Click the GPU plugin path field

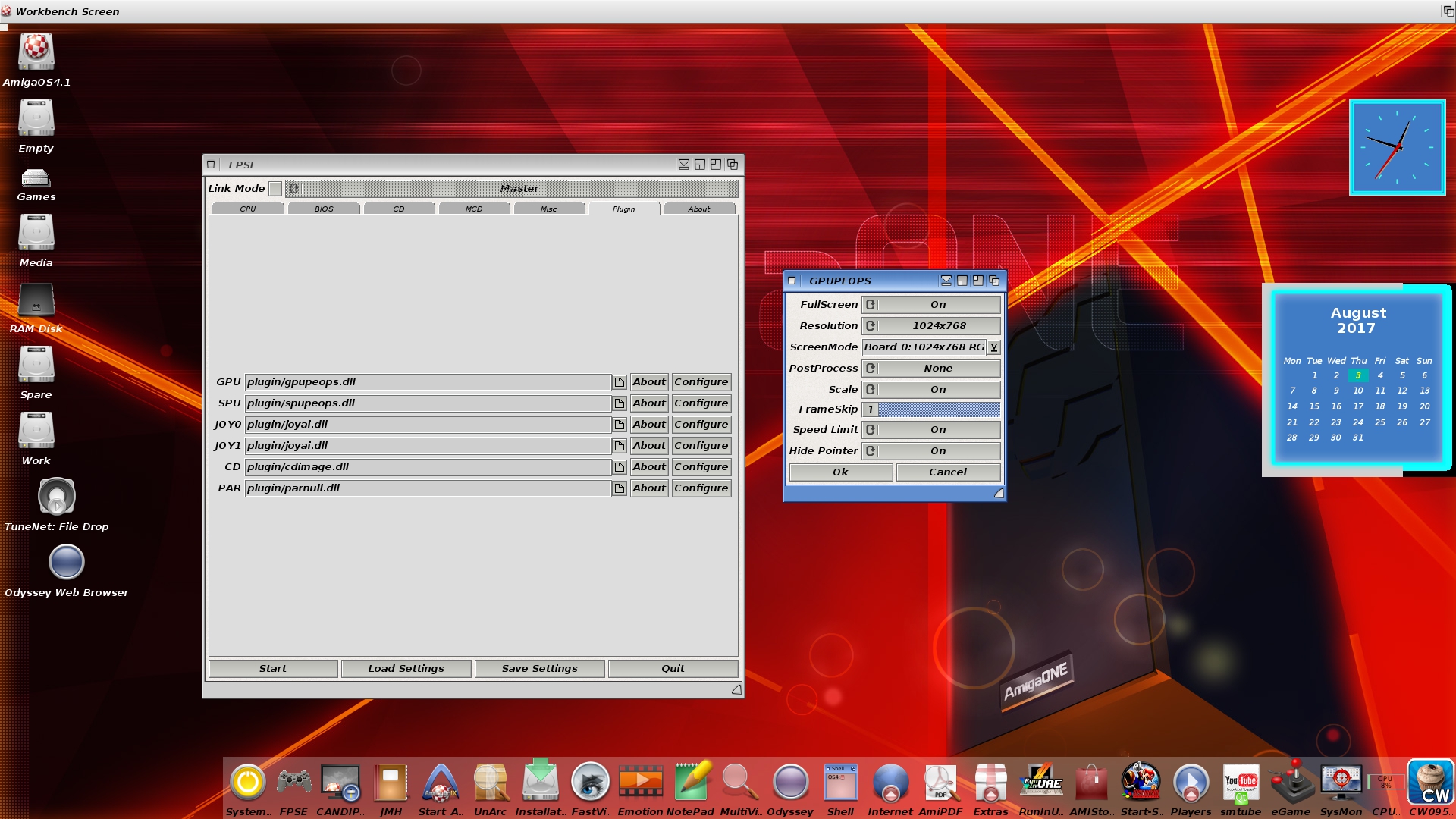point(428,382)
